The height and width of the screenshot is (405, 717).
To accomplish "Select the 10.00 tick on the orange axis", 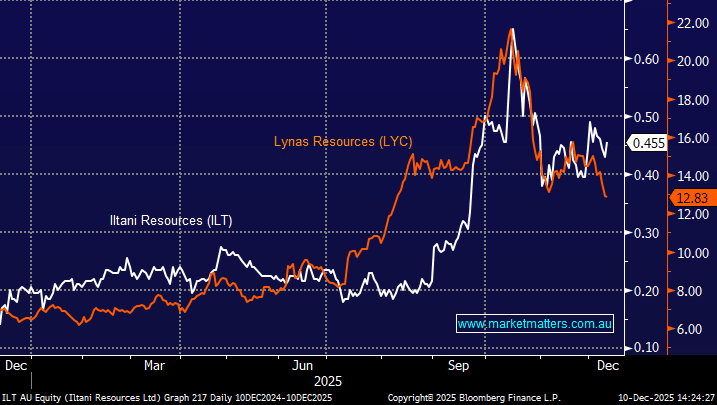I will [693, 253].
